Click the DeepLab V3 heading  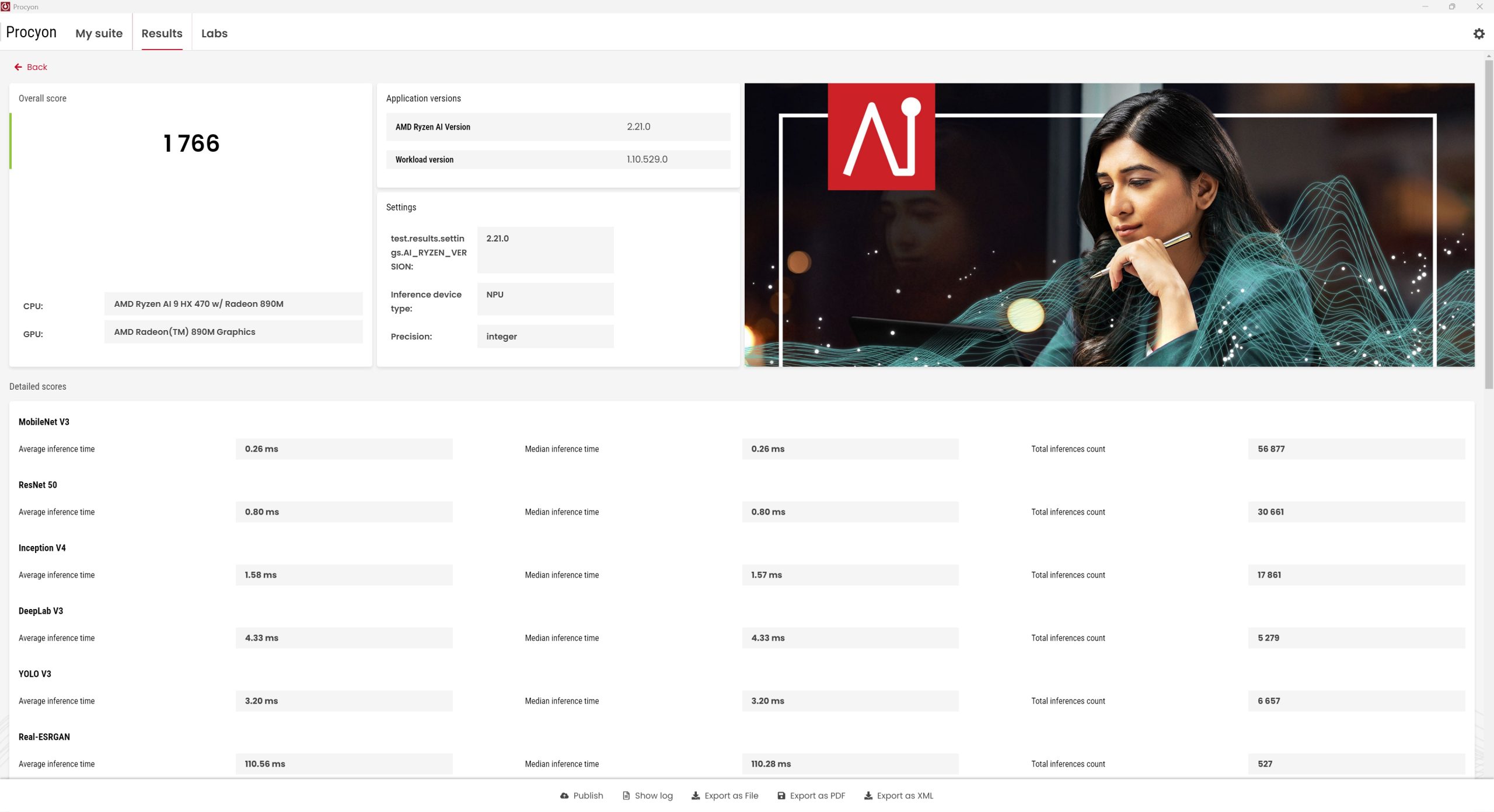[41, 611]
